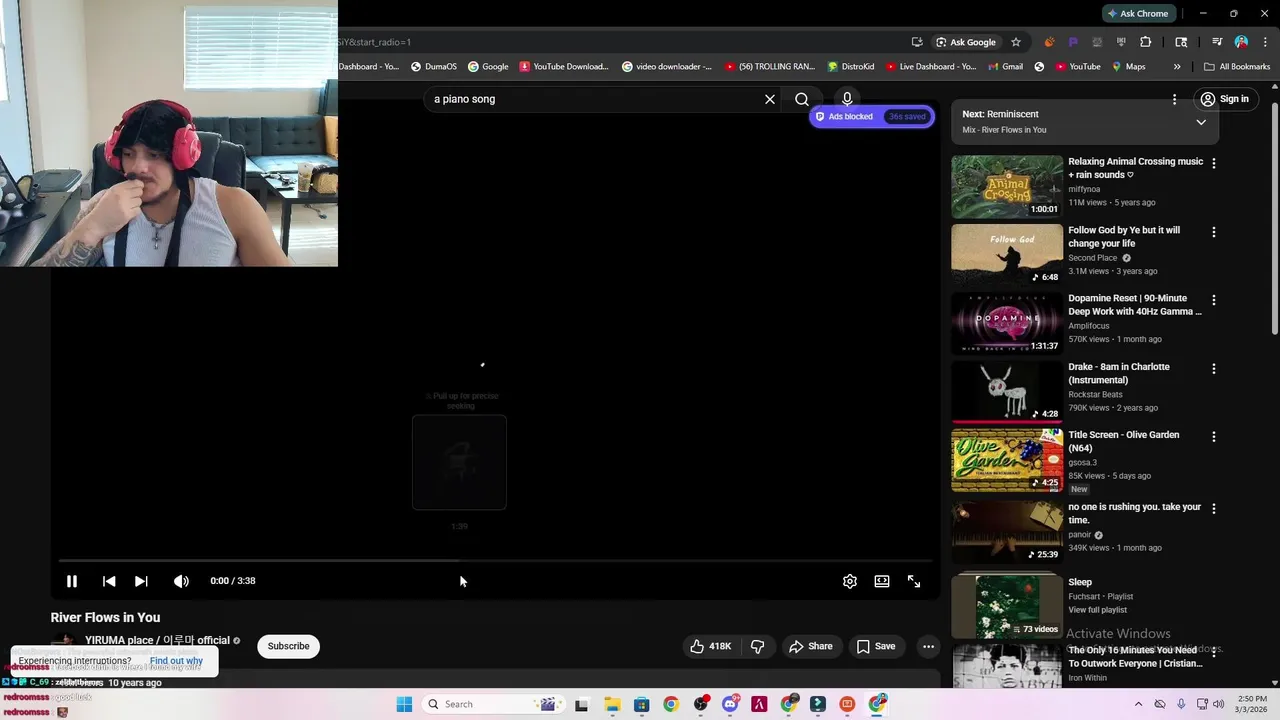Switch to theater mode view
The image size is (1280, 720).
[882, 581]
